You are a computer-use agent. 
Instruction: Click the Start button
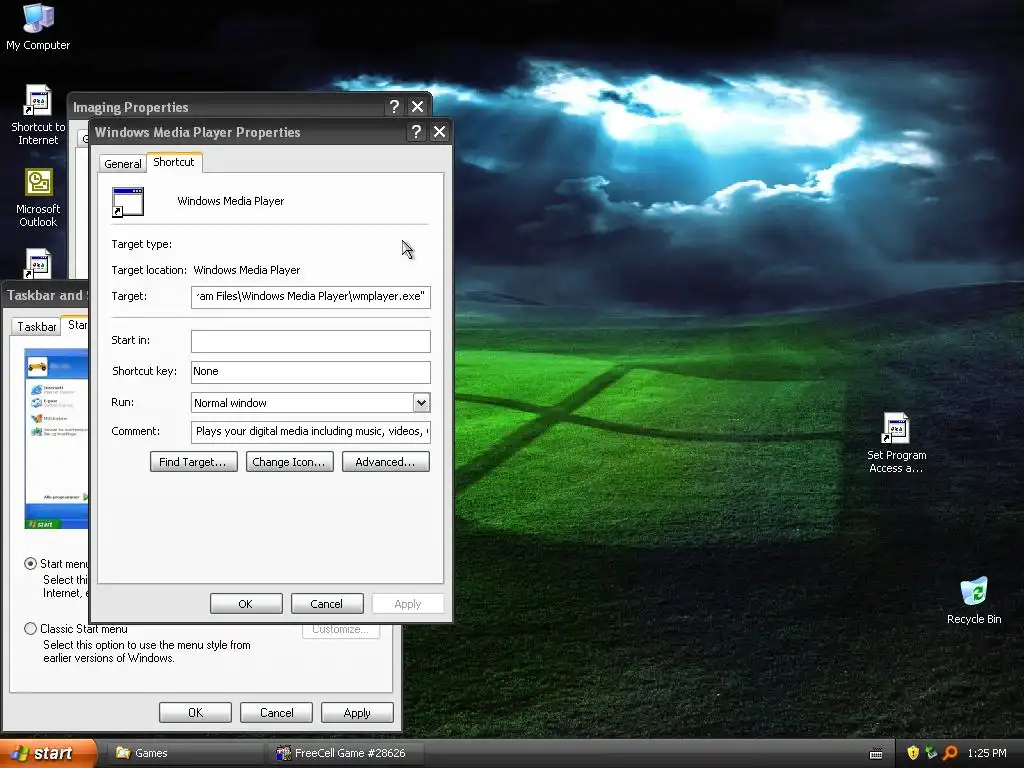click(48, 753)
